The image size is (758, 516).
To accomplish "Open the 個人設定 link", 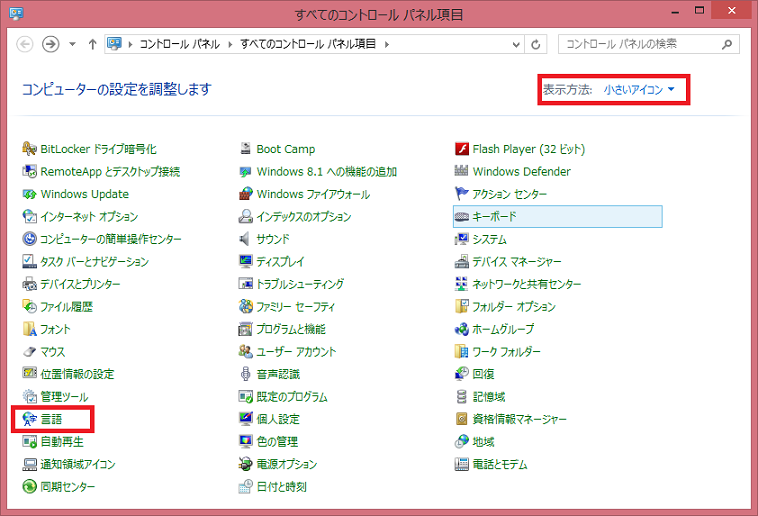I will (278, 419).
